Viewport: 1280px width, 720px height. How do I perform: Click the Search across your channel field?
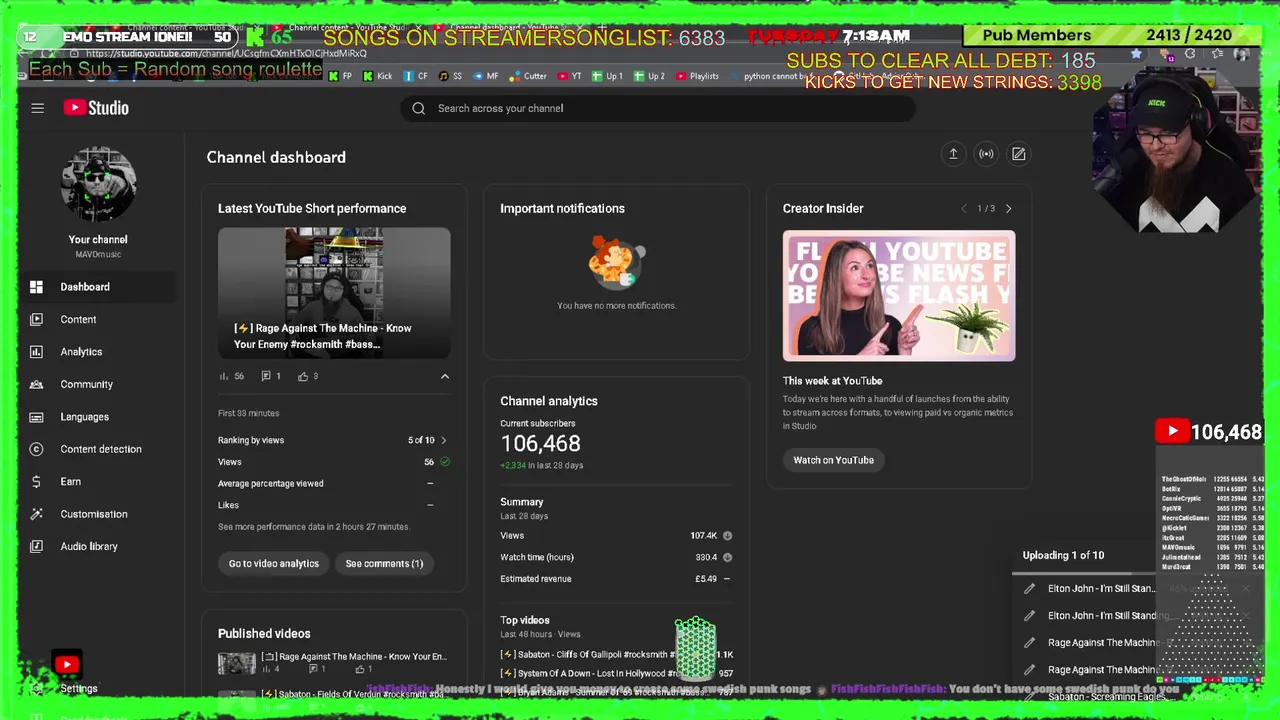click(658, 108)
